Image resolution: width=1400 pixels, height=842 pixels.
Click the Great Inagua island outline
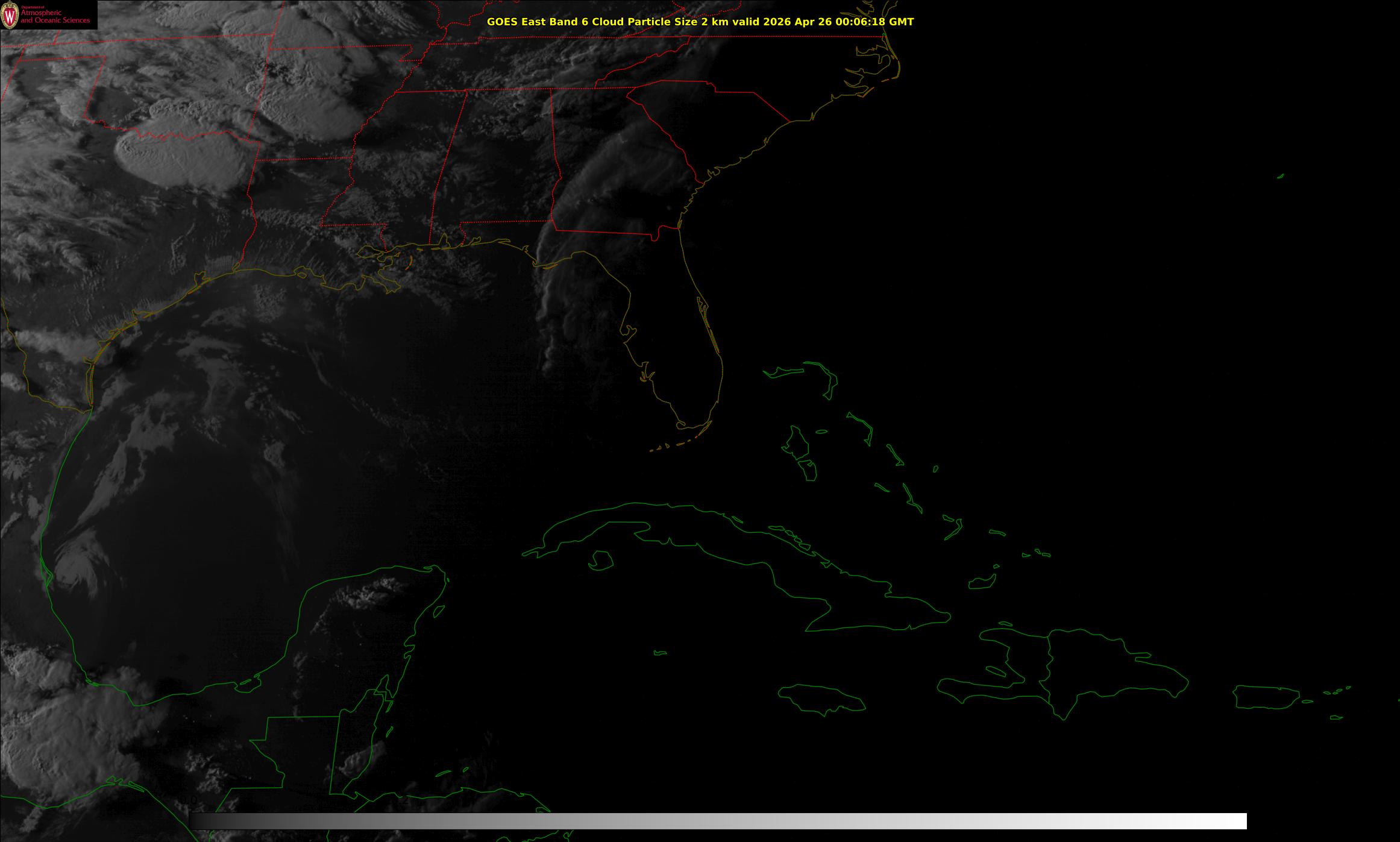982,582
